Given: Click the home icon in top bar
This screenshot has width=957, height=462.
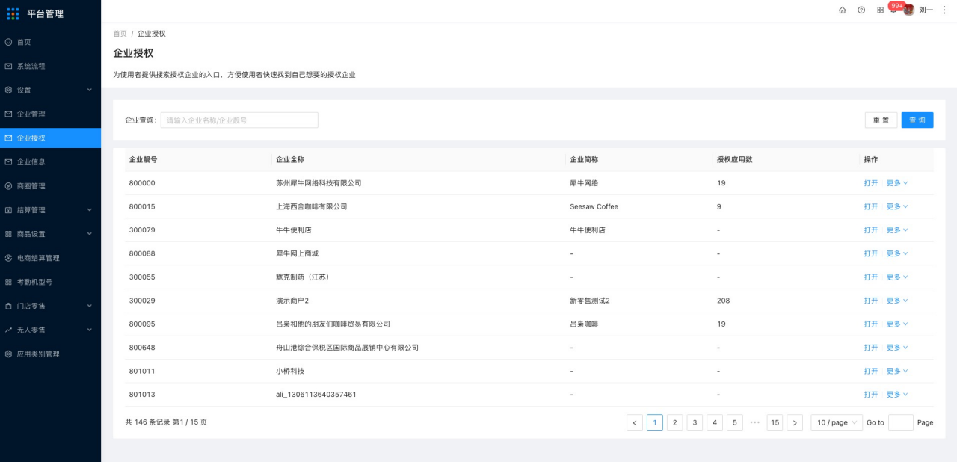Looking at the screenshot, I should [843, 10].
